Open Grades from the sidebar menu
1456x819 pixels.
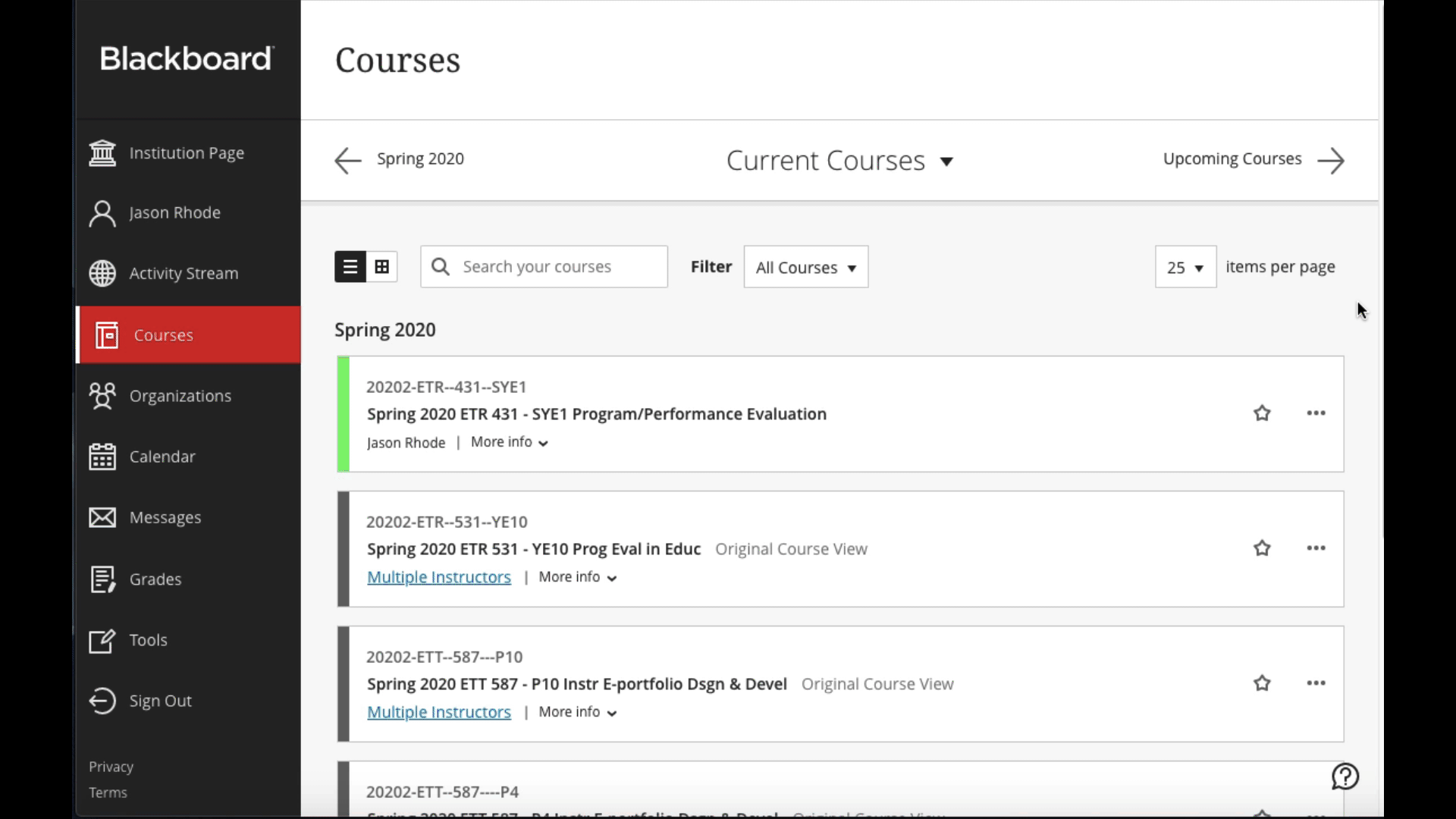(155, 579)
